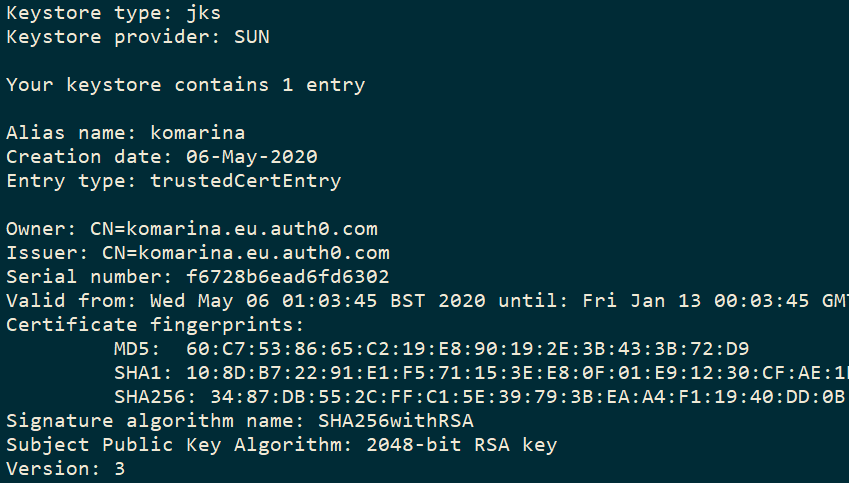Click the SHA1 fingerprint value
The width and height of the screenshot is (849, 483).
pos(518,373)
